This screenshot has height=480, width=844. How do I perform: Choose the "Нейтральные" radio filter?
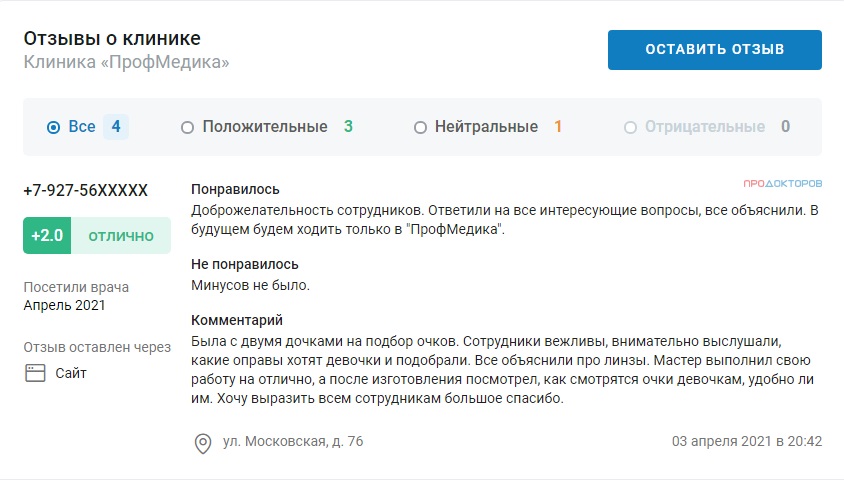pyautogui.click(x=420, y=127)
